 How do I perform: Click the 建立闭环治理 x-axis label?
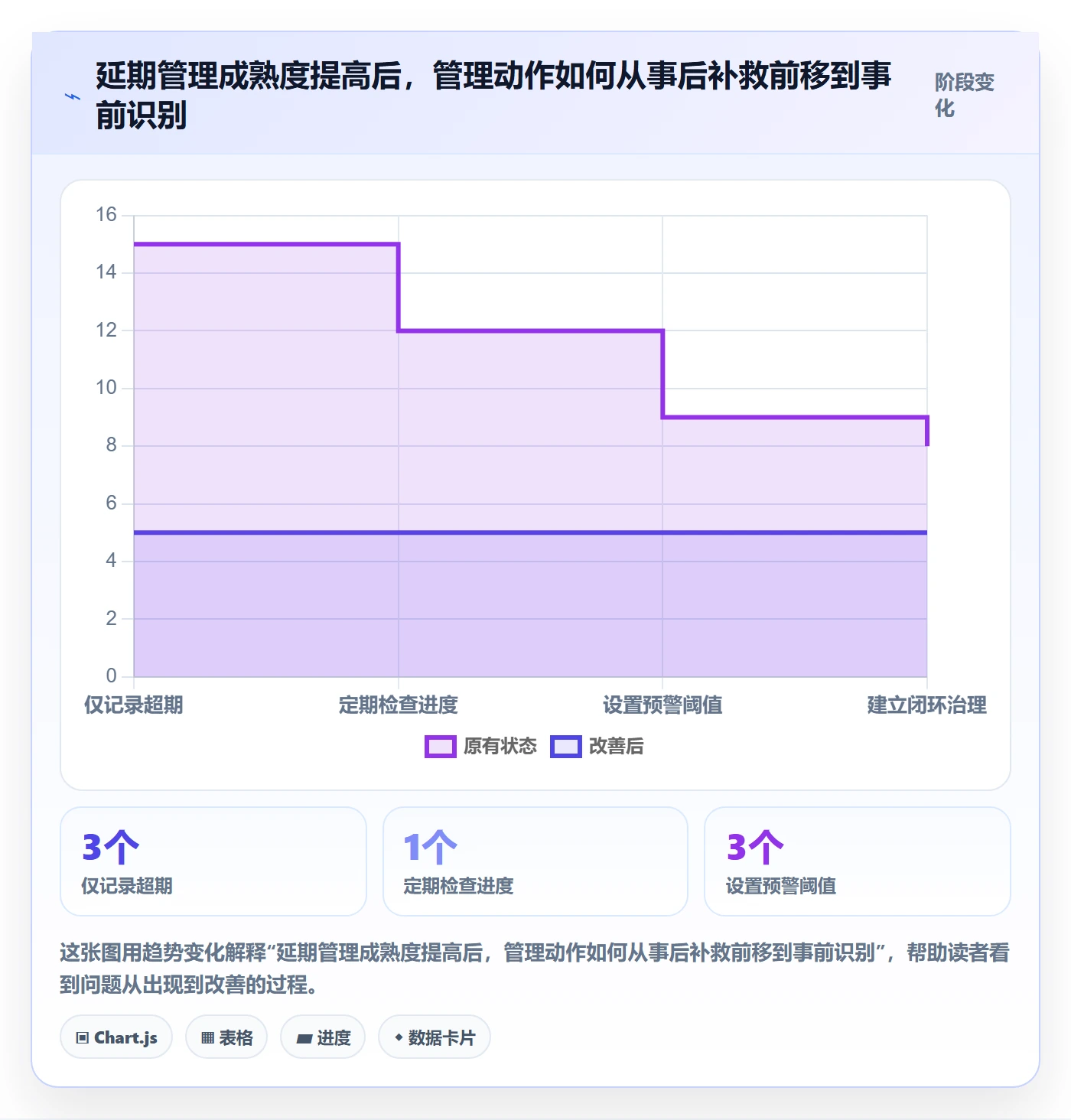tap(927, 705)
